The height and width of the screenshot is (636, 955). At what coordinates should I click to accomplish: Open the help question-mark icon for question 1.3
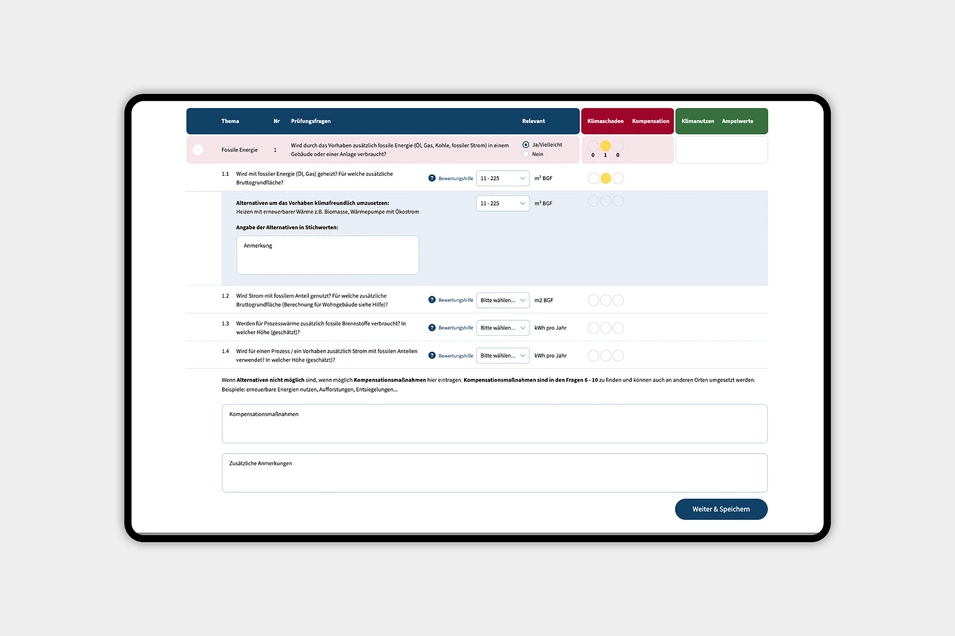click(432, 328)
